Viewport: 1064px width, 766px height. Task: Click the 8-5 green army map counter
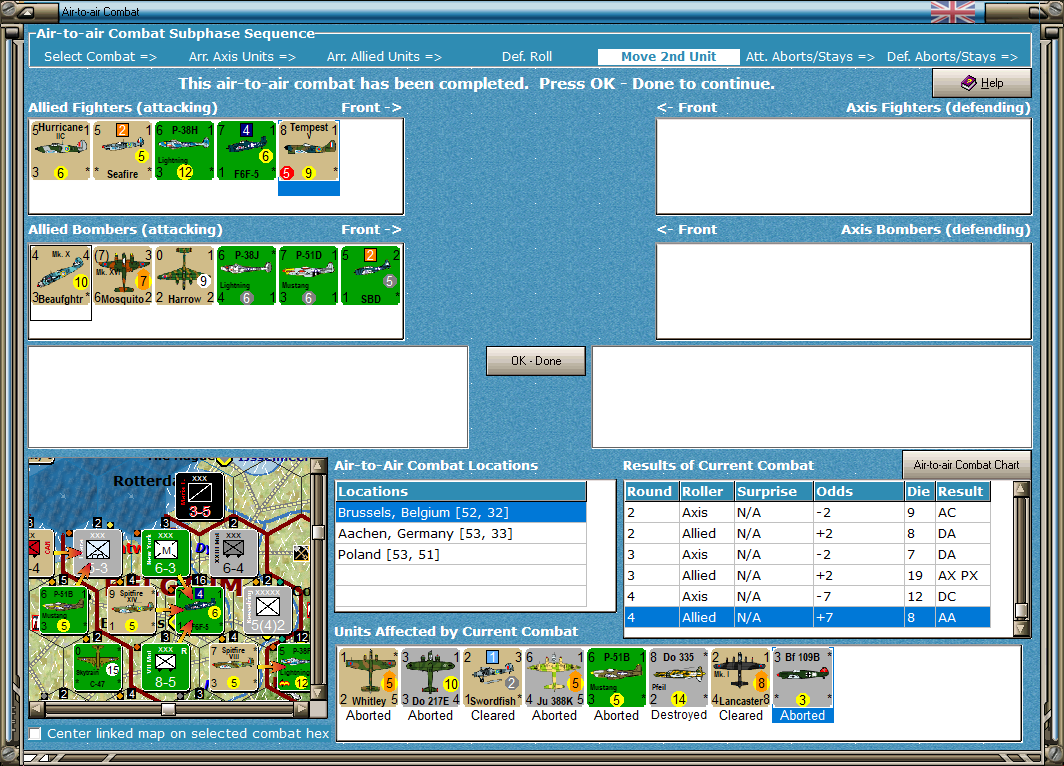(x=166, y=668)
